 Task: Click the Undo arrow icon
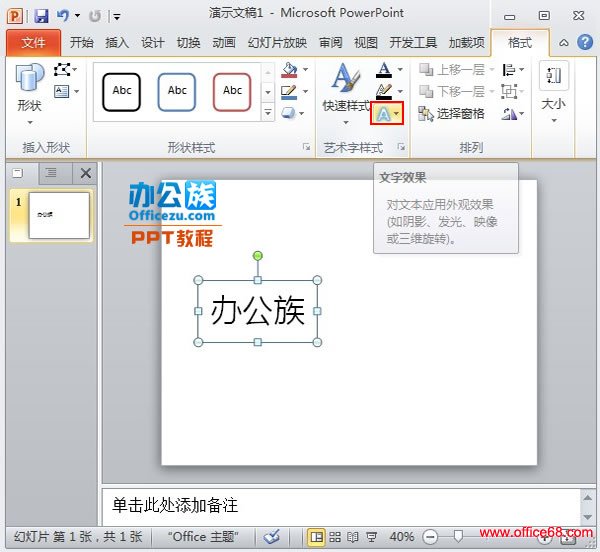pyautogui.click(x=63, y=16)
